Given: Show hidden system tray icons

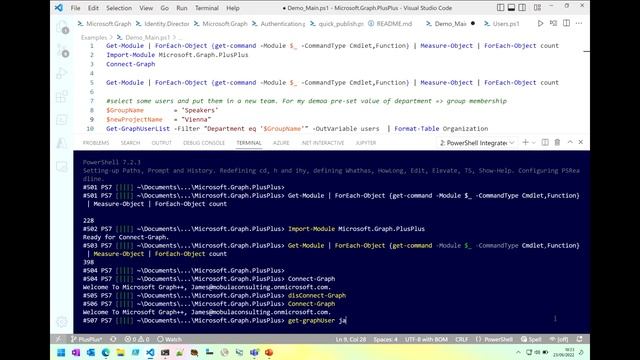Looking at the screenshot, I should (518, 352).
